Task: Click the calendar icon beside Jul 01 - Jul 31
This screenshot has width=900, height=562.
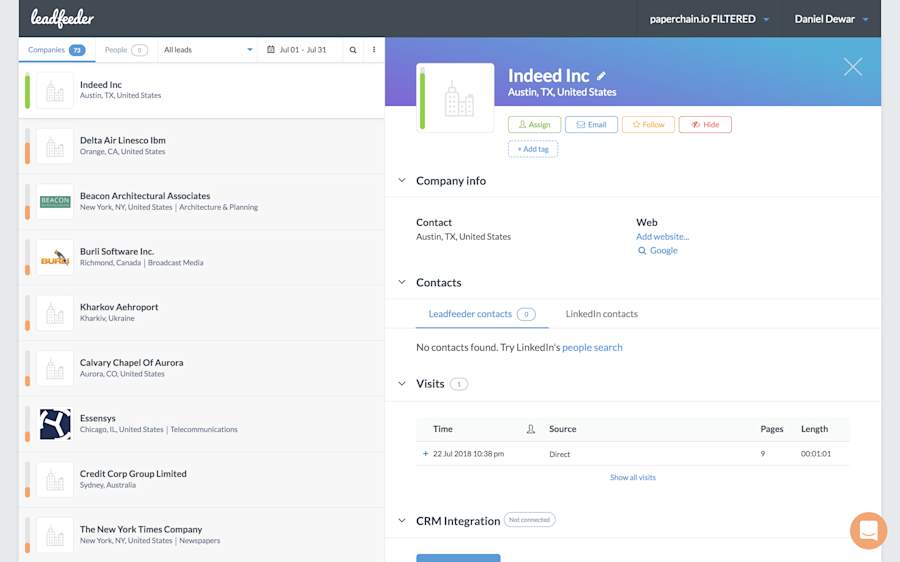Action: pos(271,50)
